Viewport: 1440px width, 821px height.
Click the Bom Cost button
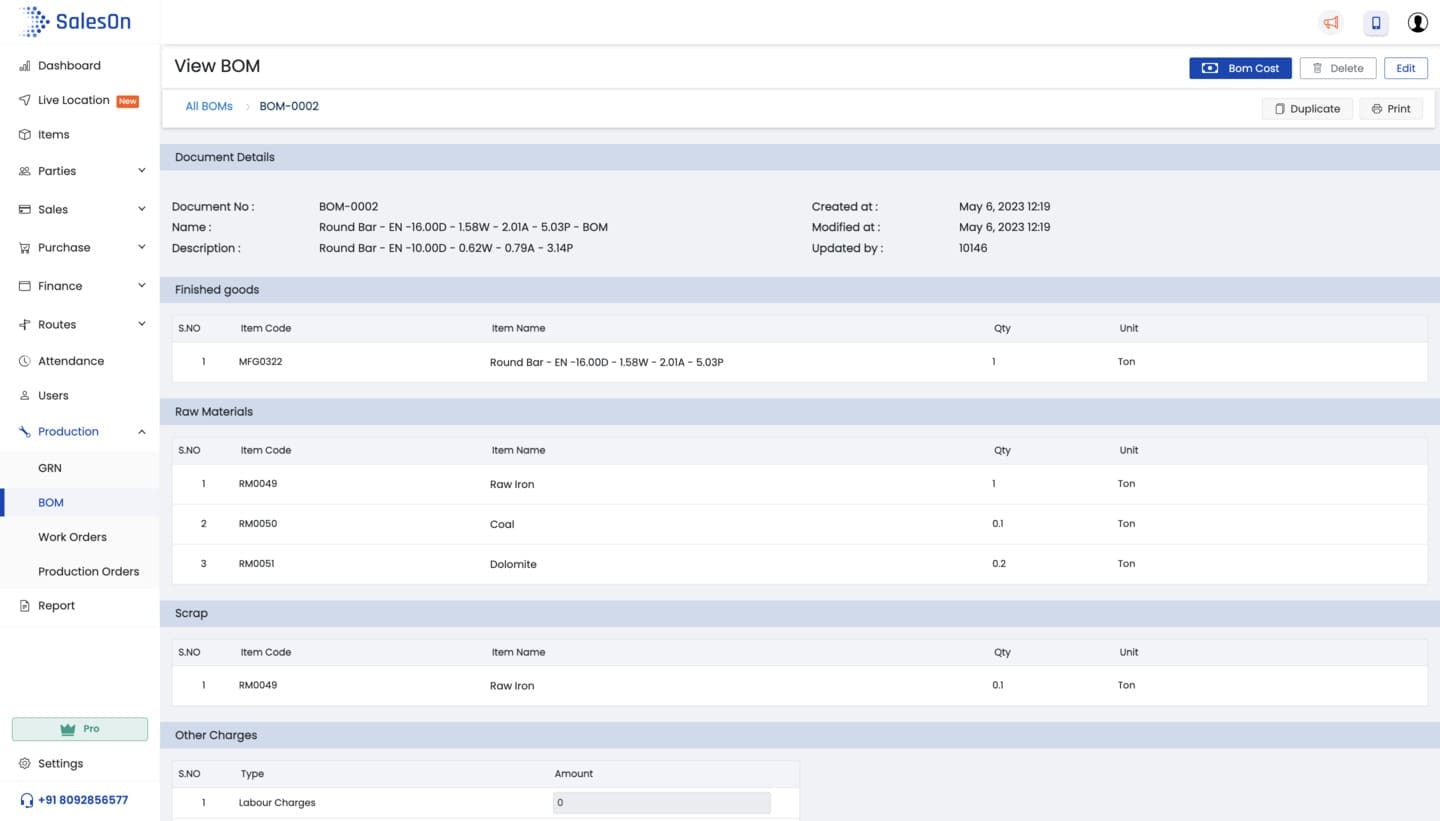point(1240,68)
